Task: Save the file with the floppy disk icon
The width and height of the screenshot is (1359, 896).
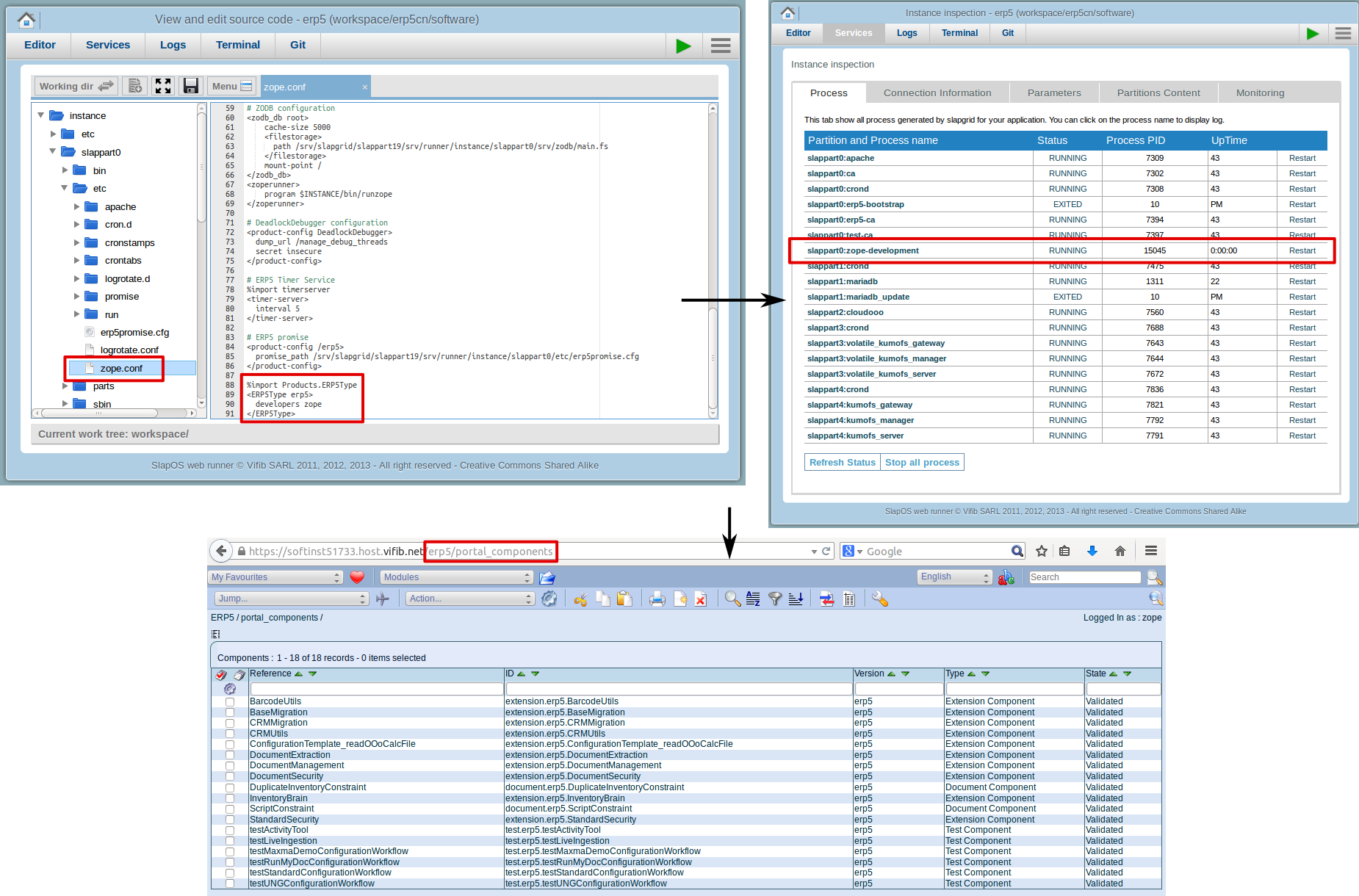Action: [x=191, y=86]
